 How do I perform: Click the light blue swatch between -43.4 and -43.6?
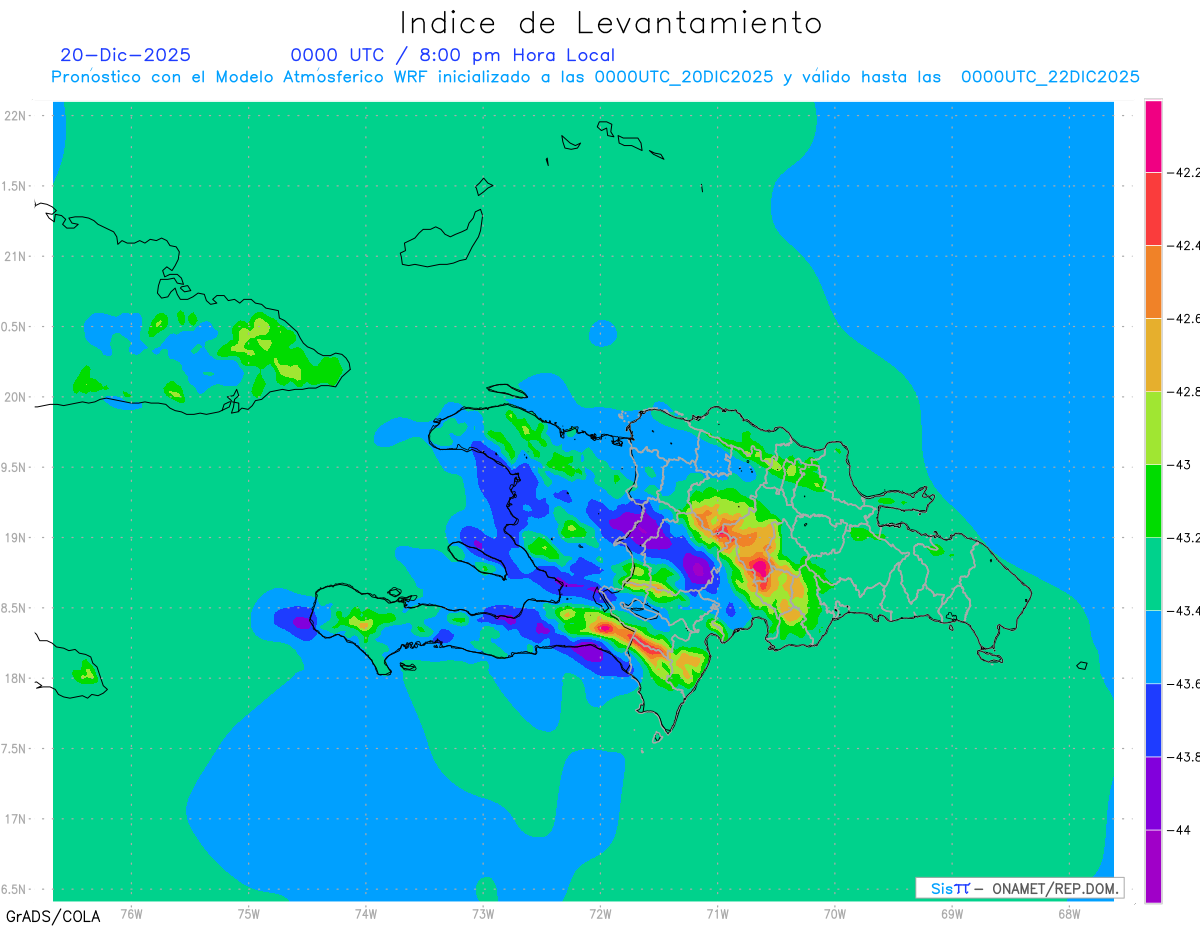point(1153,646)
